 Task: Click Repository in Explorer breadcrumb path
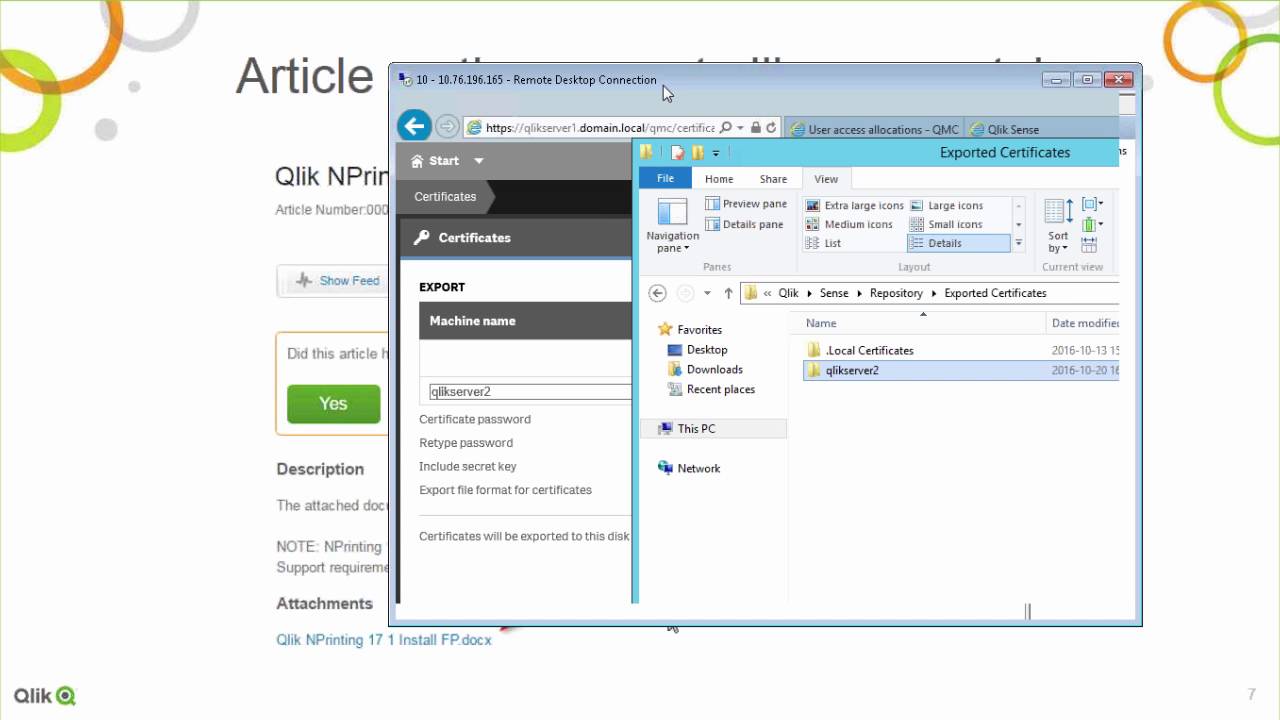896,293
